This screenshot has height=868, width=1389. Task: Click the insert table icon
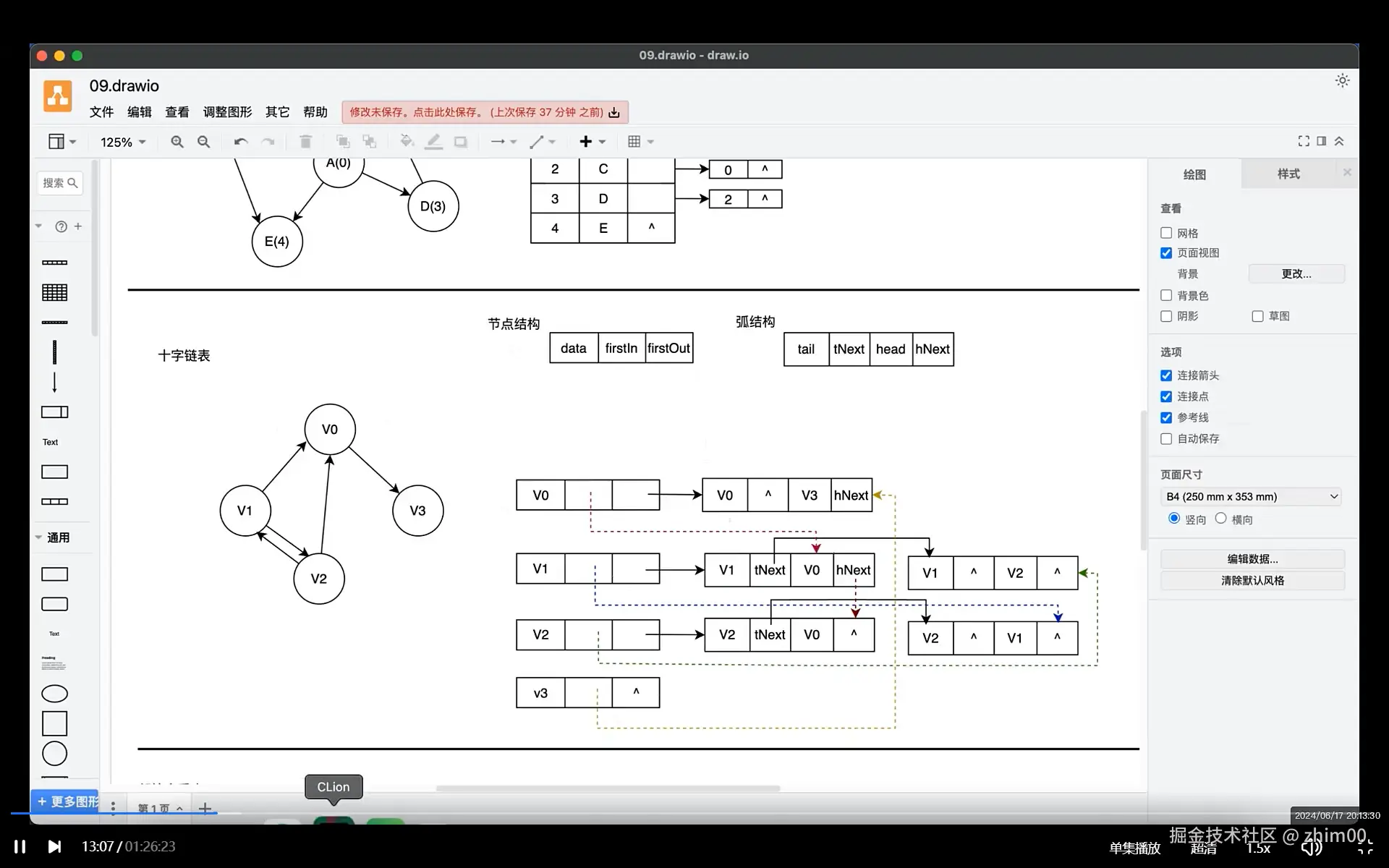point(634,142)
